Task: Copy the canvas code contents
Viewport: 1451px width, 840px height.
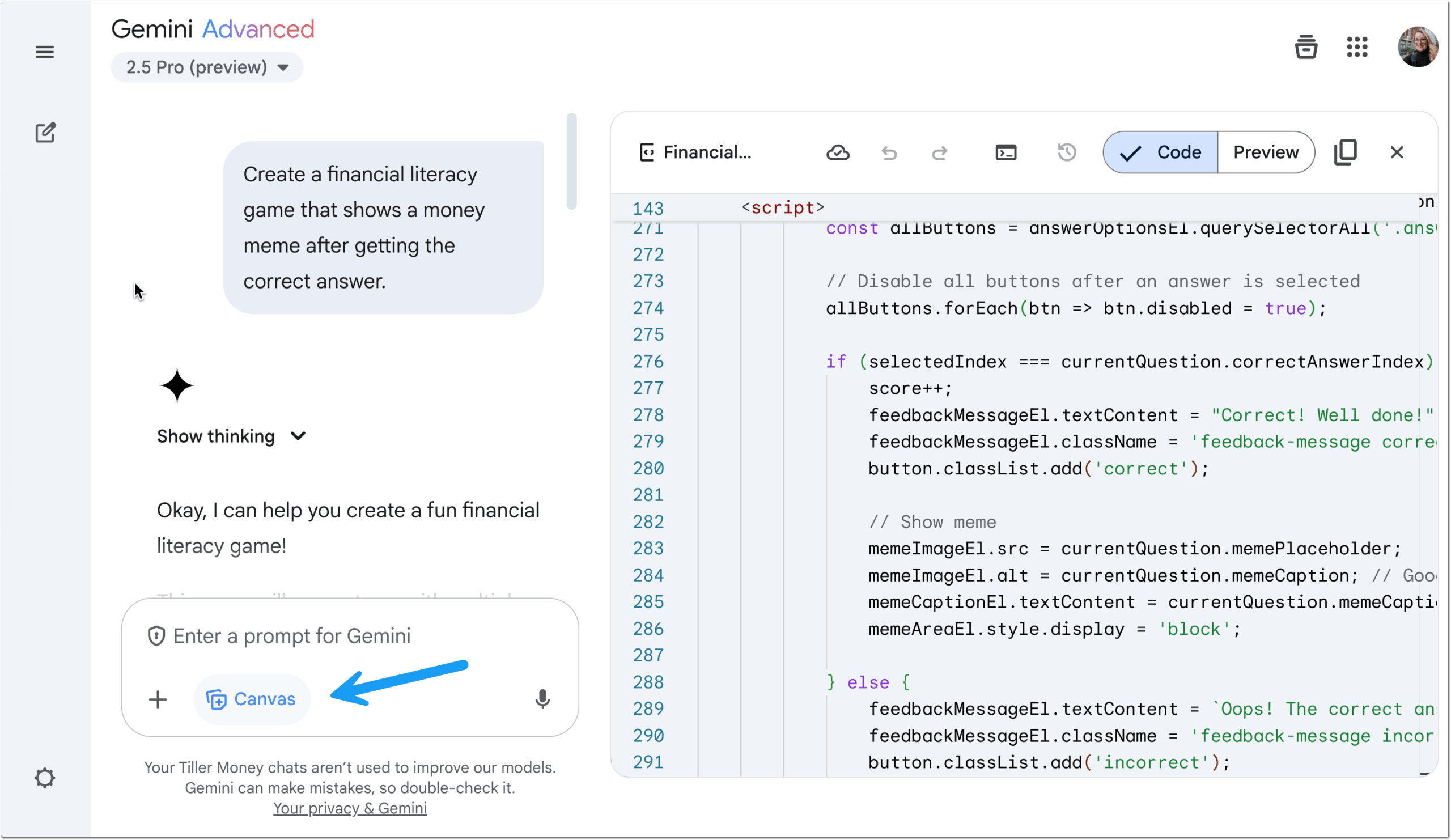Action: point(1345,152)
